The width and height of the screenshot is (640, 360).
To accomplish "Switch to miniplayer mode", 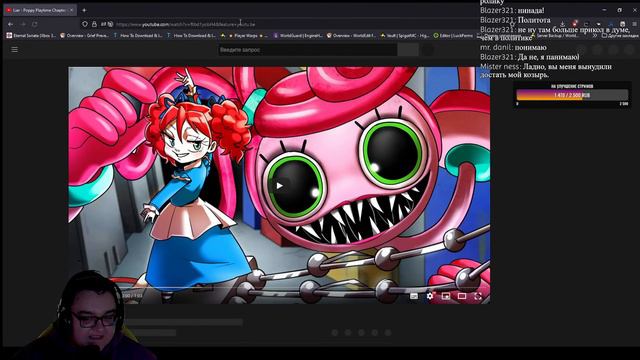I will coord(446,296).
